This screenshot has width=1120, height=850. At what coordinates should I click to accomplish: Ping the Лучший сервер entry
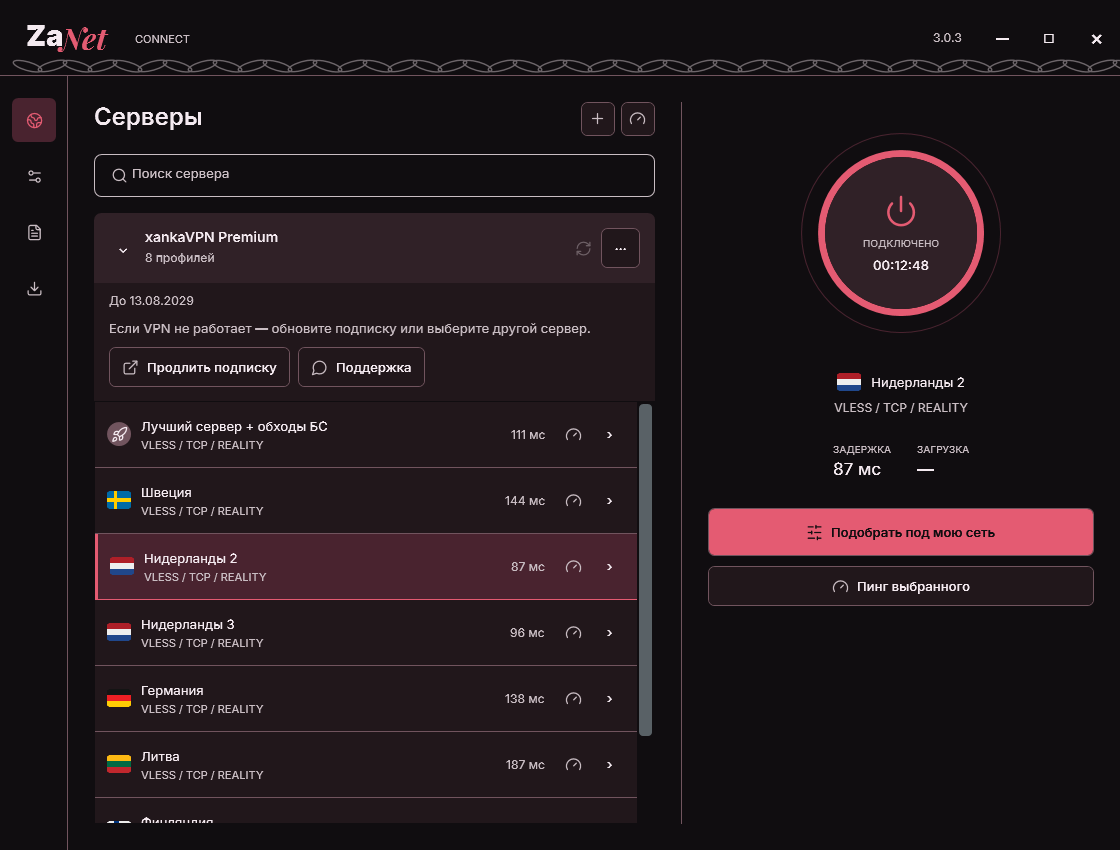click(x=574, y=435)
